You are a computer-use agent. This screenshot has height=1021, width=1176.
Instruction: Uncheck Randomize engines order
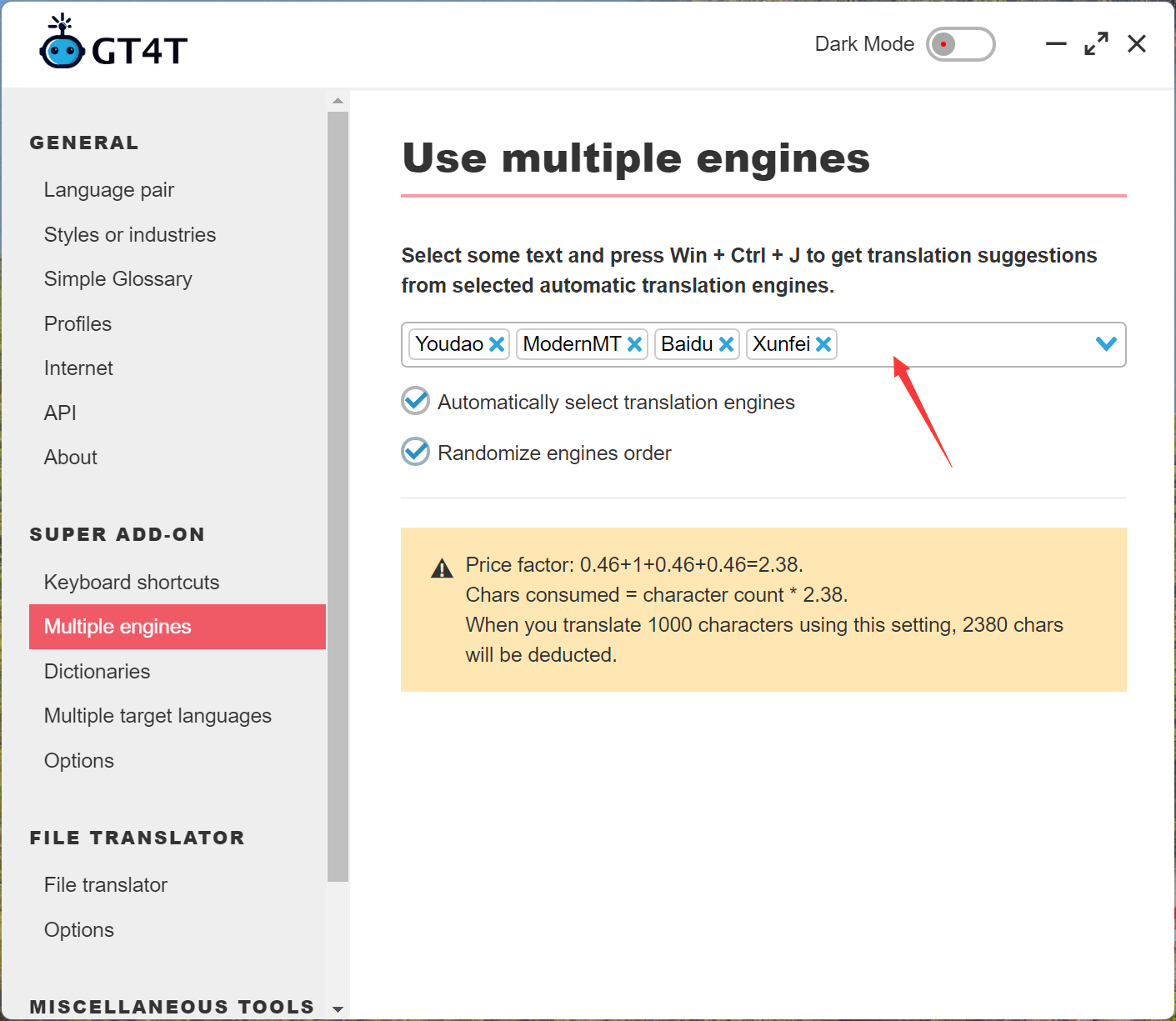[x=415, y=452]
